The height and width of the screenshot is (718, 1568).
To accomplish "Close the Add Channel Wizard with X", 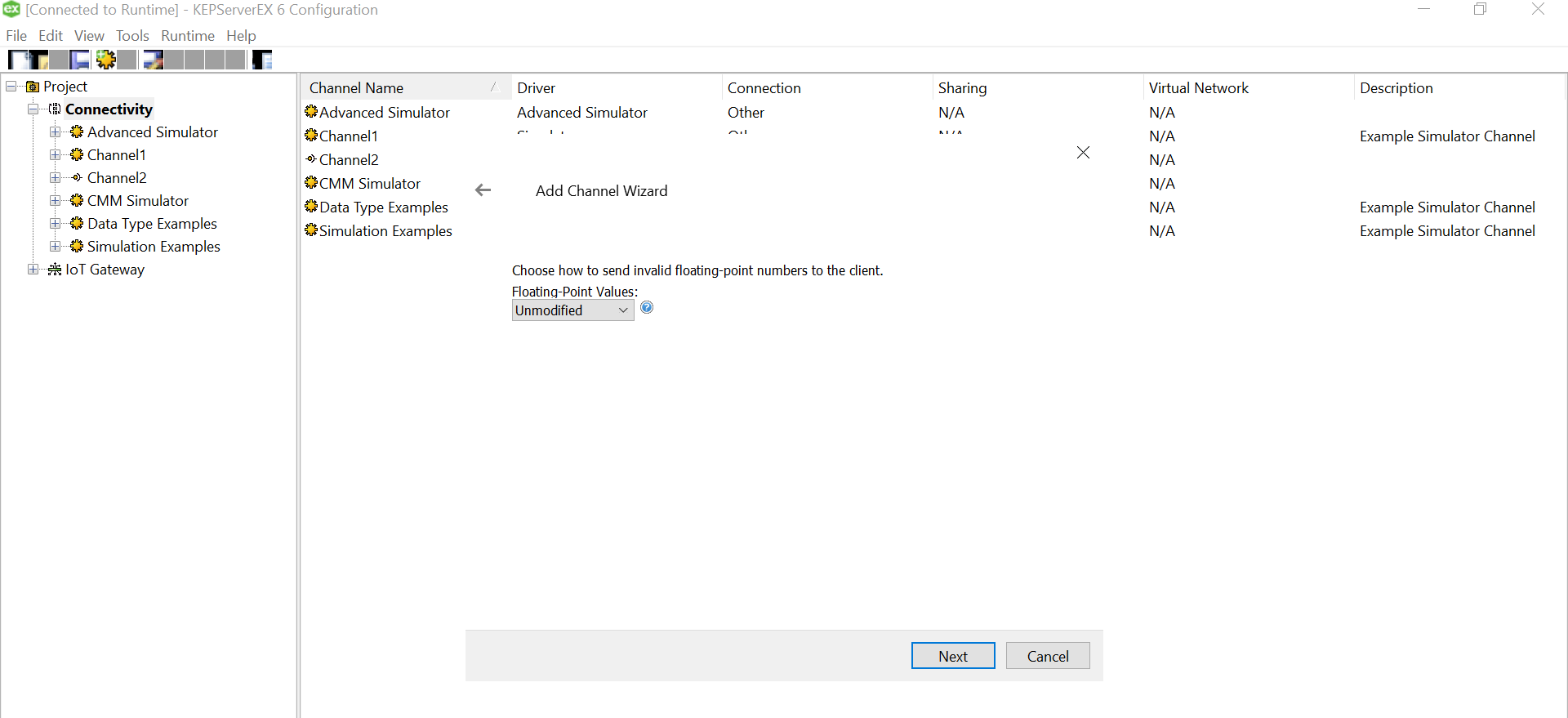I will tap(1083, 153).
